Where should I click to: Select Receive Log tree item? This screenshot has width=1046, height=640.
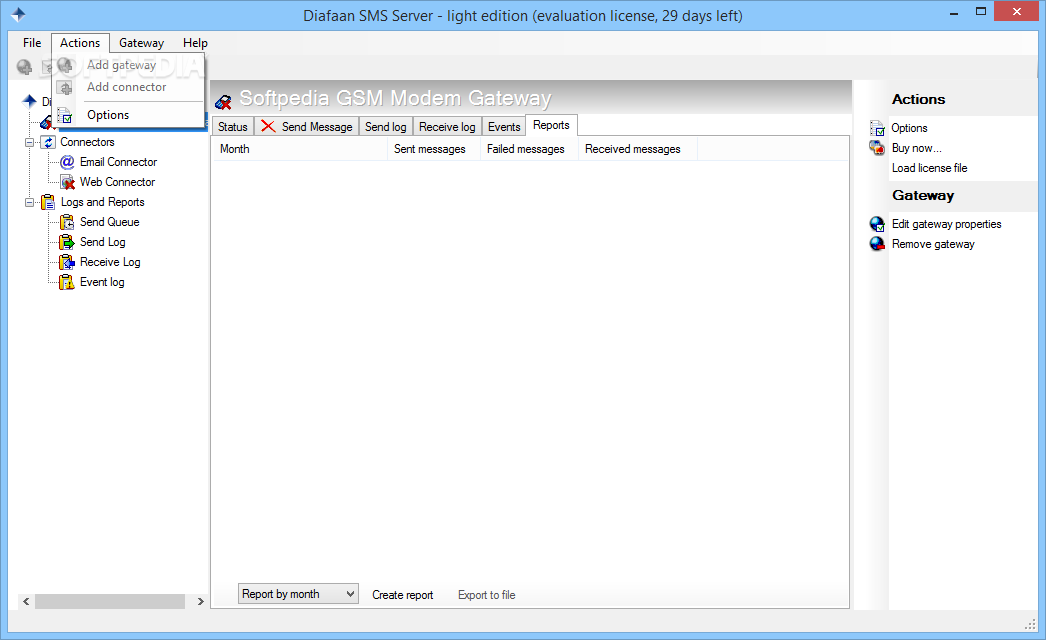click(x=110, y=262)
